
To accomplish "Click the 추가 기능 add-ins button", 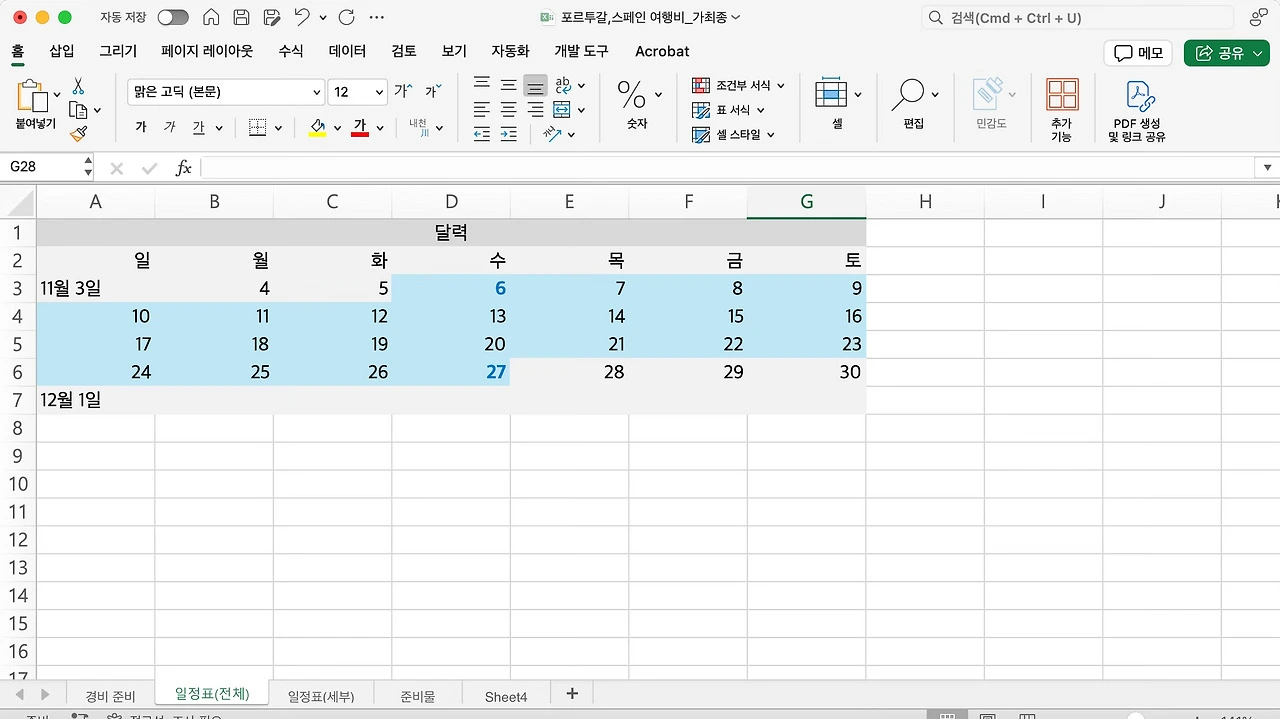I will click(x=1062, y=109).
